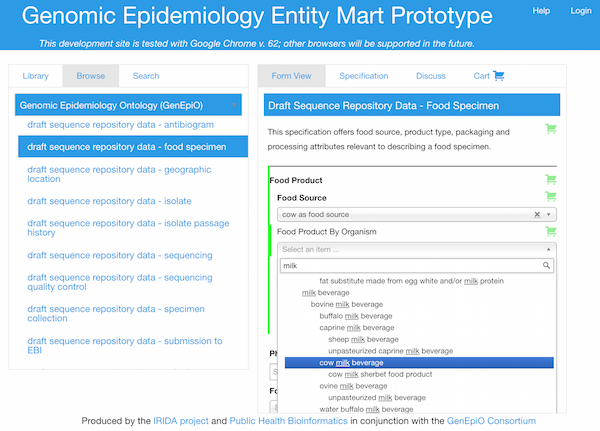Expand the Food Source dropdown arrow
The image size is (600, 431).
click(548, 214)
